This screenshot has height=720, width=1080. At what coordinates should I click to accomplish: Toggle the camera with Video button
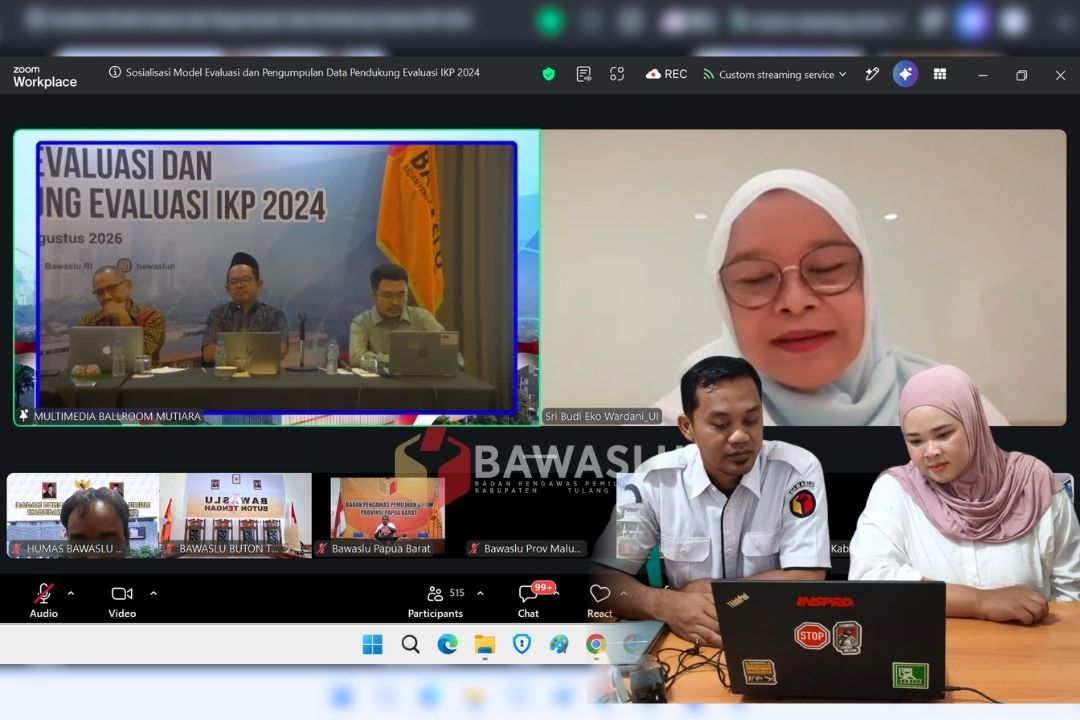(x=122, y=601)
